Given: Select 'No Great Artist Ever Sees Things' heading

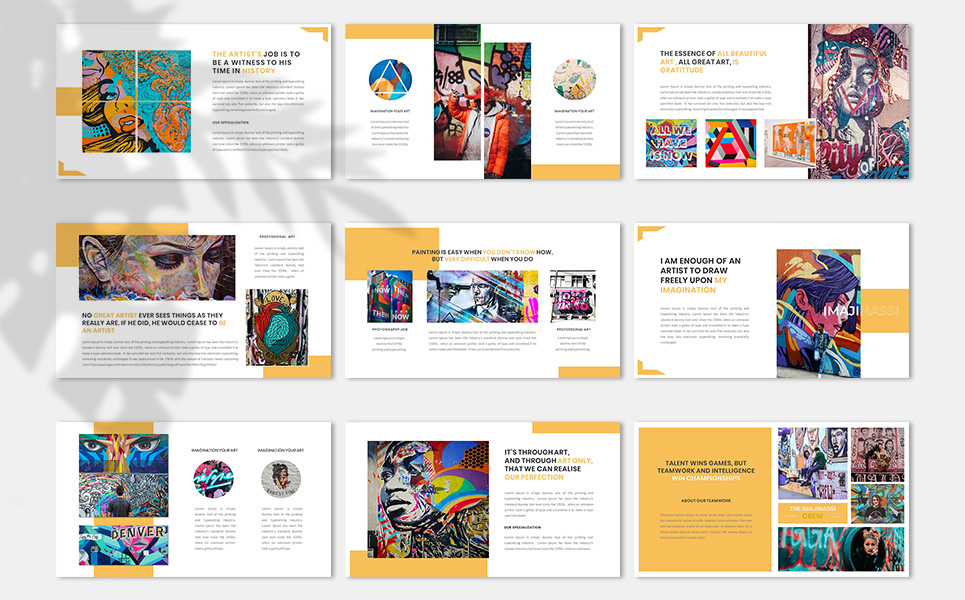Looking at the screenshot, I should [153, 324].
